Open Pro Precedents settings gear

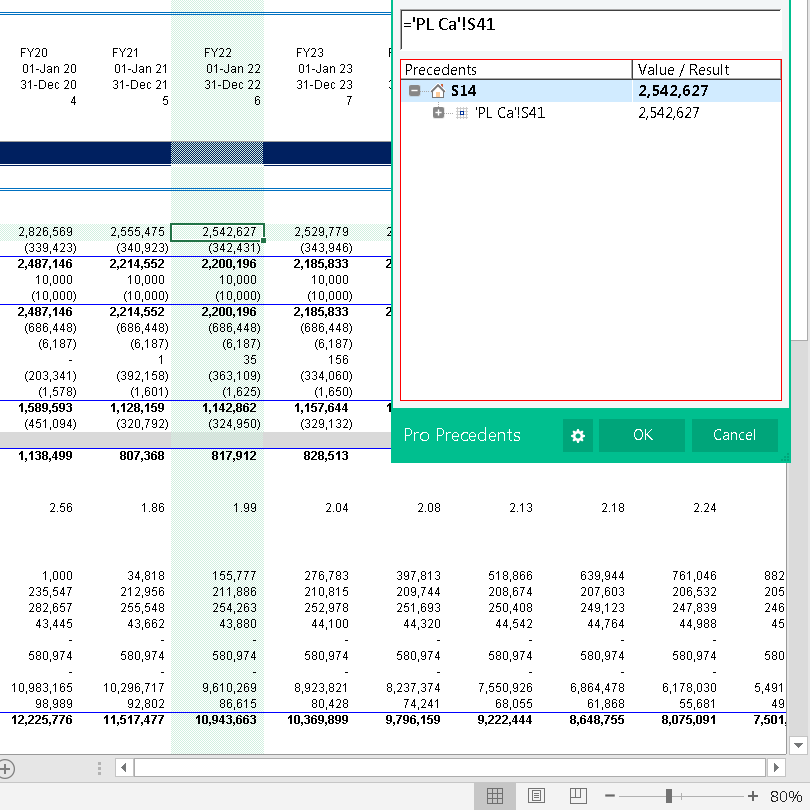point(578,436)
